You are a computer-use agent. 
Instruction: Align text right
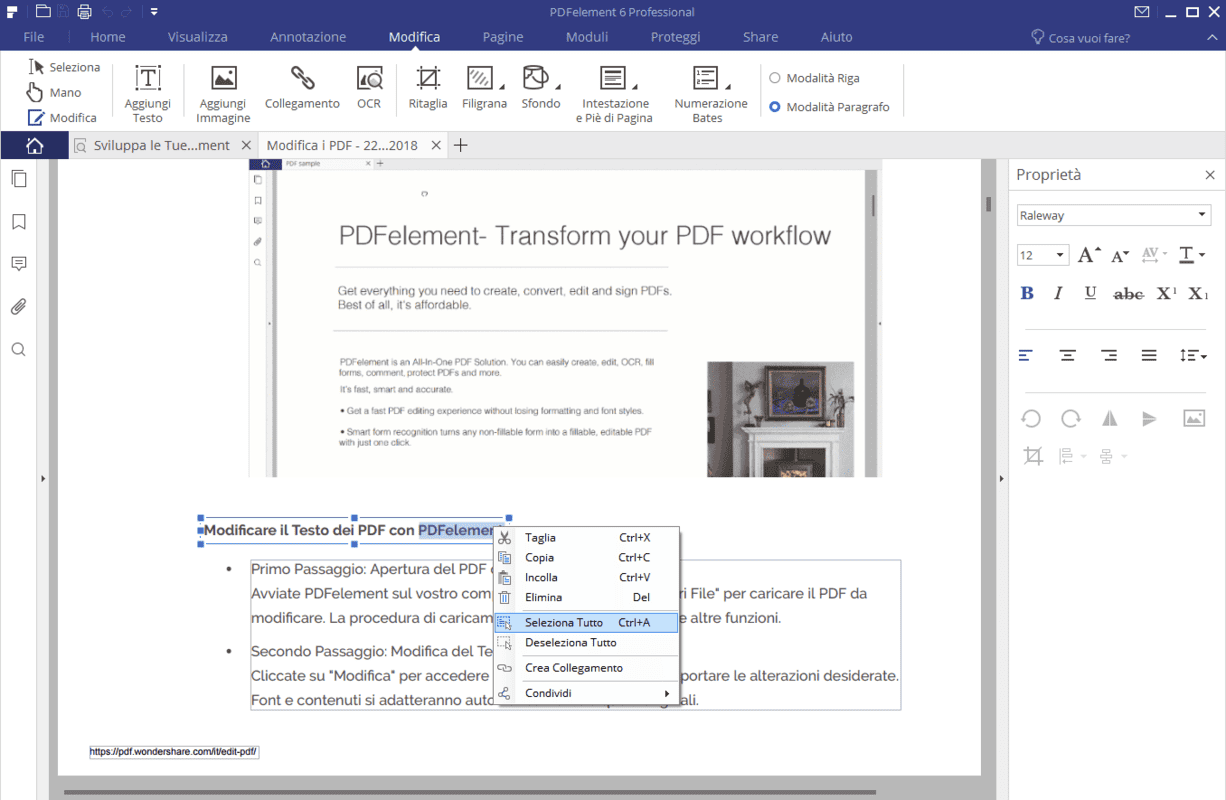coord(1109,355)
